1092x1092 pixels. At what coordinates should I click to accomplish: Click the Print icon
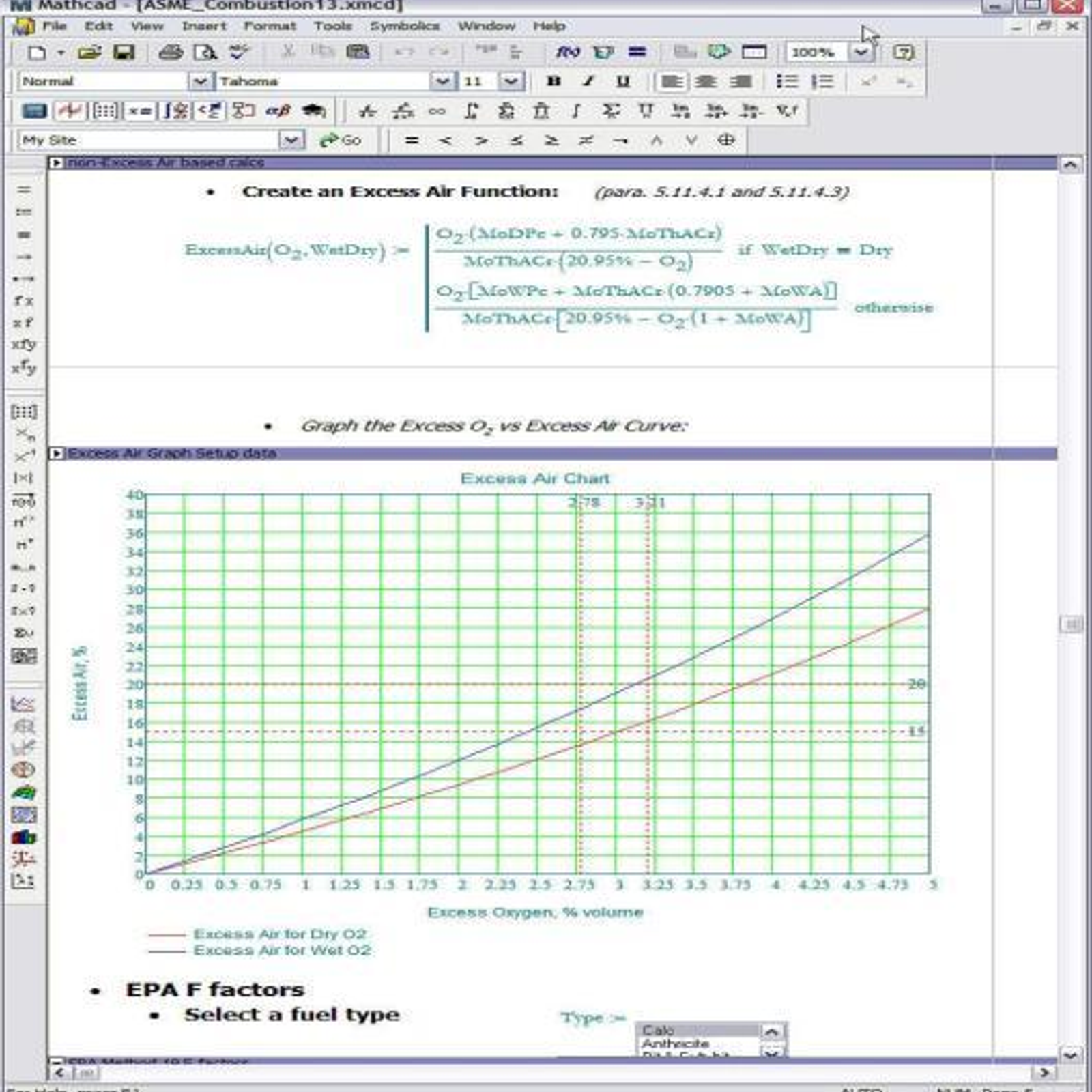tap(170, 53)
